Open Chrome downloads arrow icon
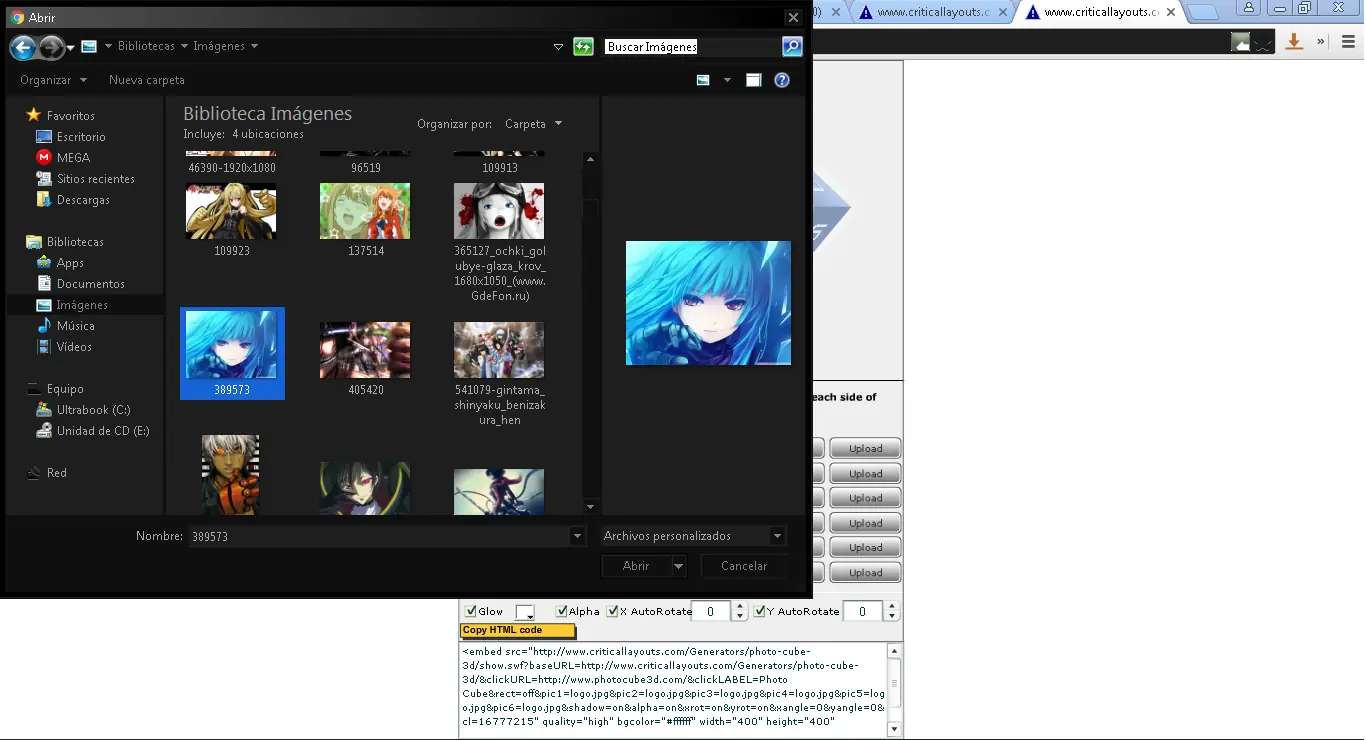This screenshot has width=1366, height=740. tap(1294, 41)
